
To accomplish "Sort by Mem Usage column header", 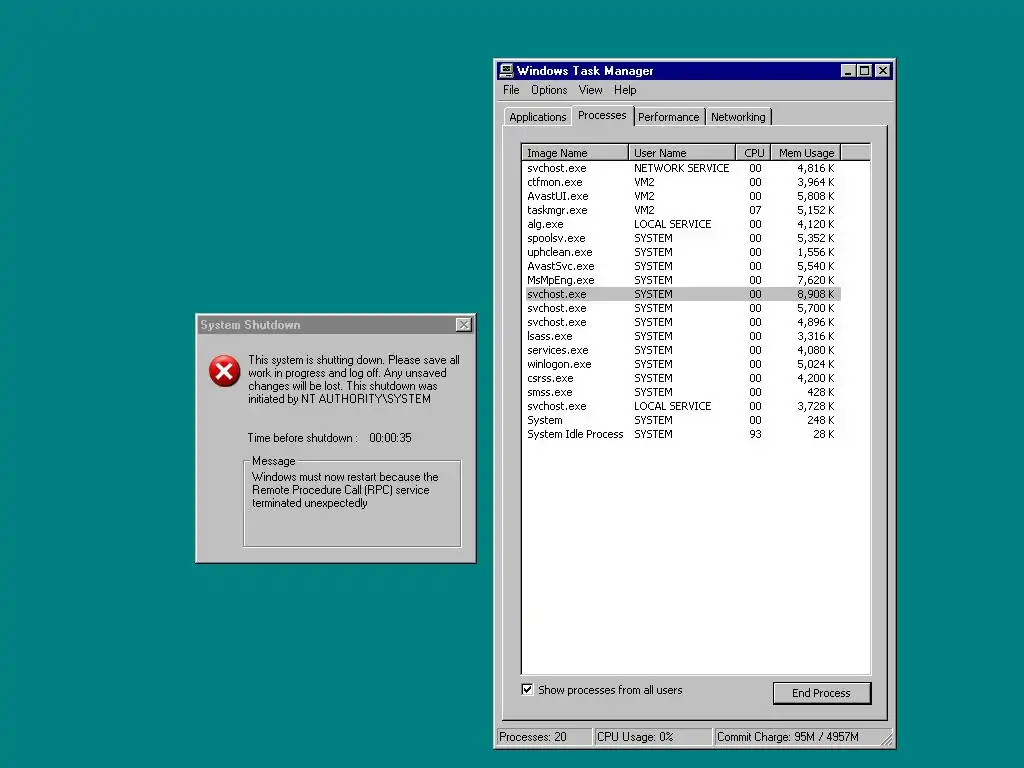I will click(806, 153).
